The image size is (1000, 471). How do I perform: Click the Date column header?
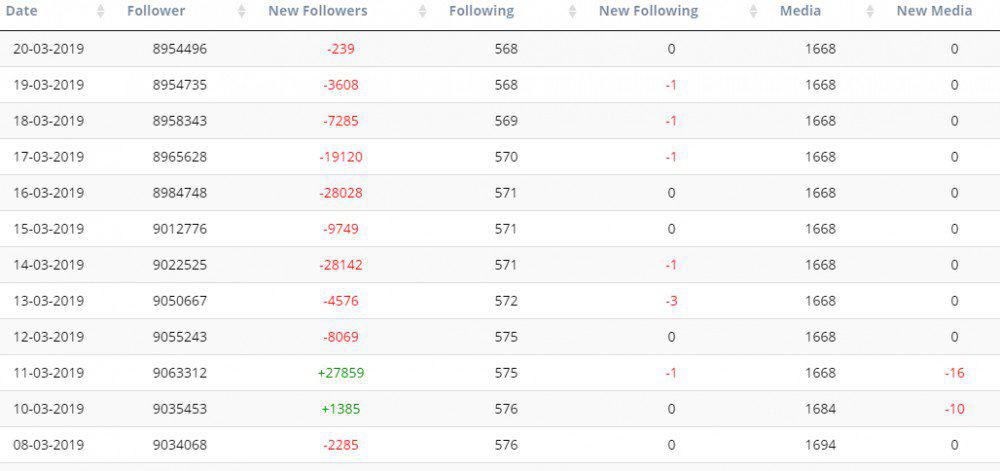(22, 11)
